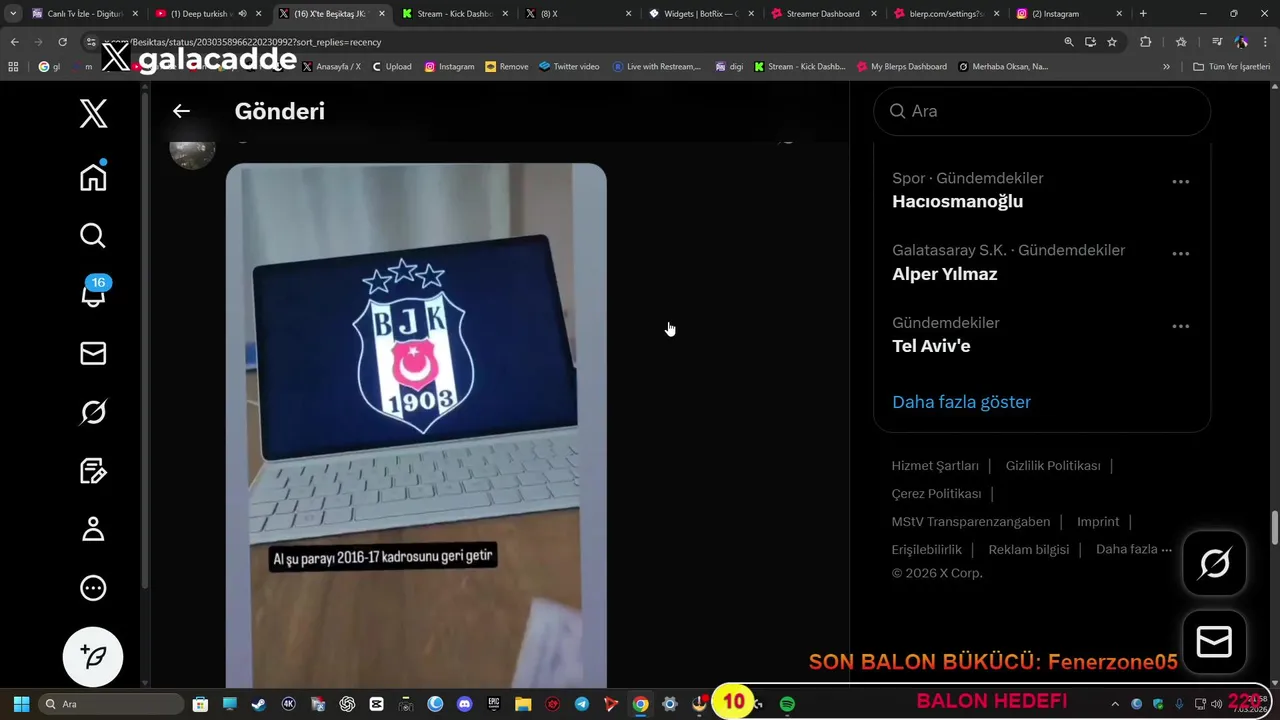Open Twitter video bookmark
This screenshot has height=720, width=1280.
tap(569, 67)
